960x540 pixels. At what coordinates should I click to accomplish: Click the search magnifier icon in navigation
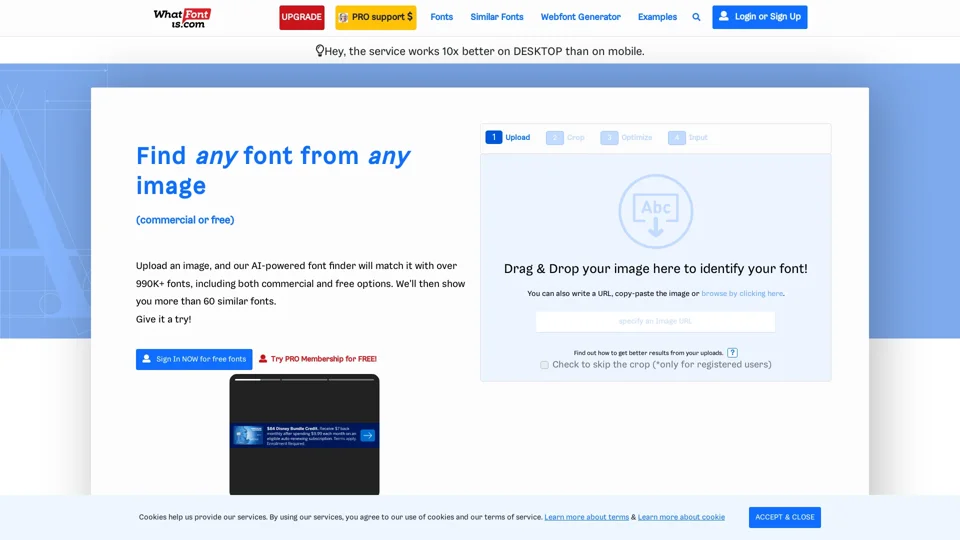696,17
